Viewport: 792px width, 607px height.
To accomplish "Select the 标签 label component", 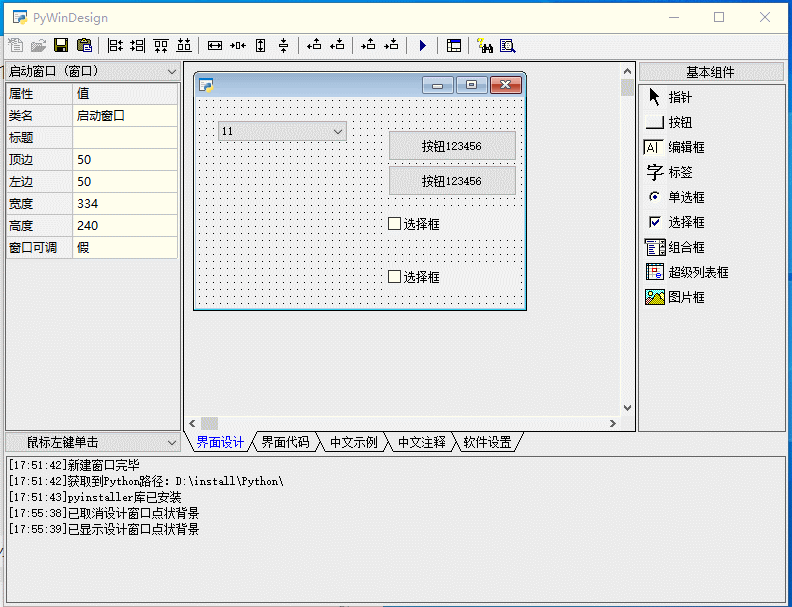I will pos(669,172).
